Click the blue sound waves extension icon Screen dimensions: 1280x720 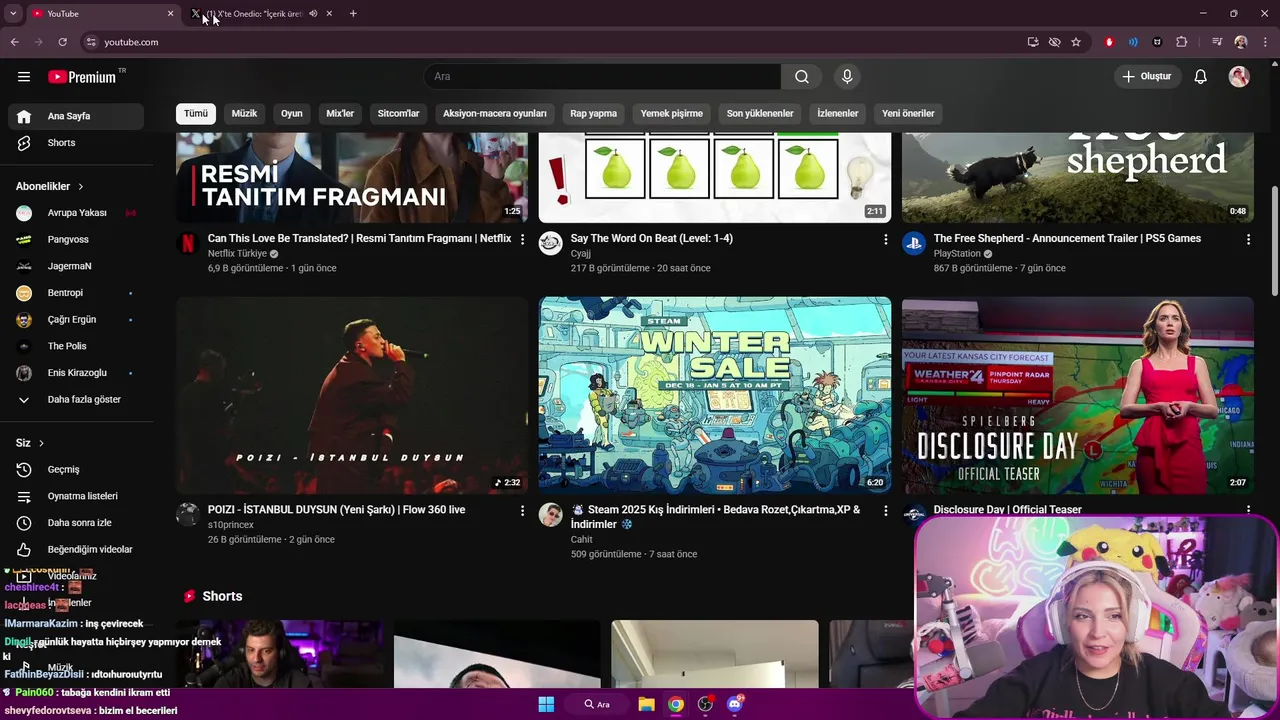click(1133, 42)
